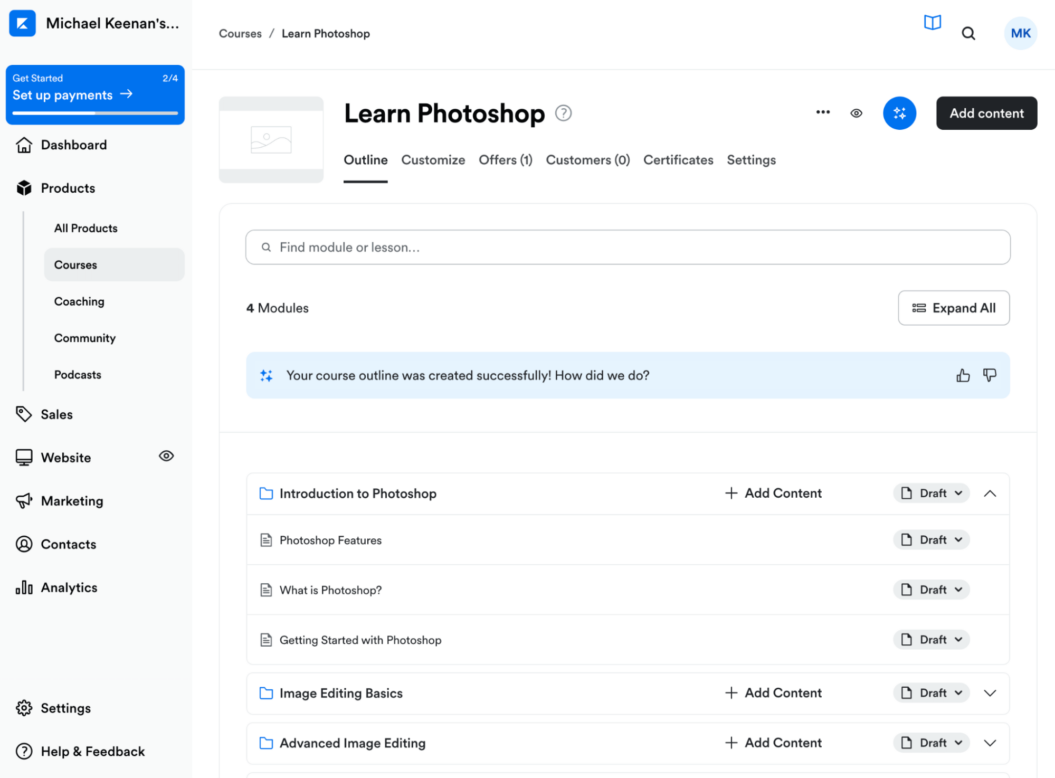Switch to the Offers (1) tab
The width and height of the screenshot is (1055, 778).
pyautogui.click(x=505, y=160)
